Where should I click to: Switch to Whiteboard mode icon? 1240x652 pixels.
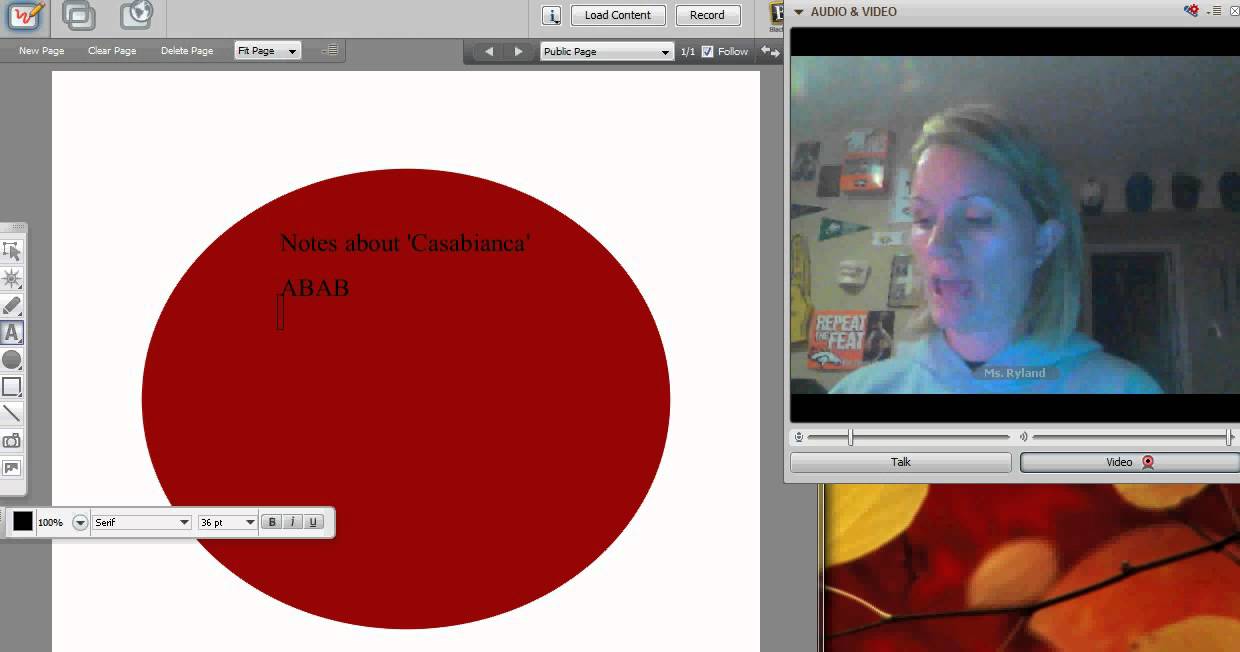[26, 15]
